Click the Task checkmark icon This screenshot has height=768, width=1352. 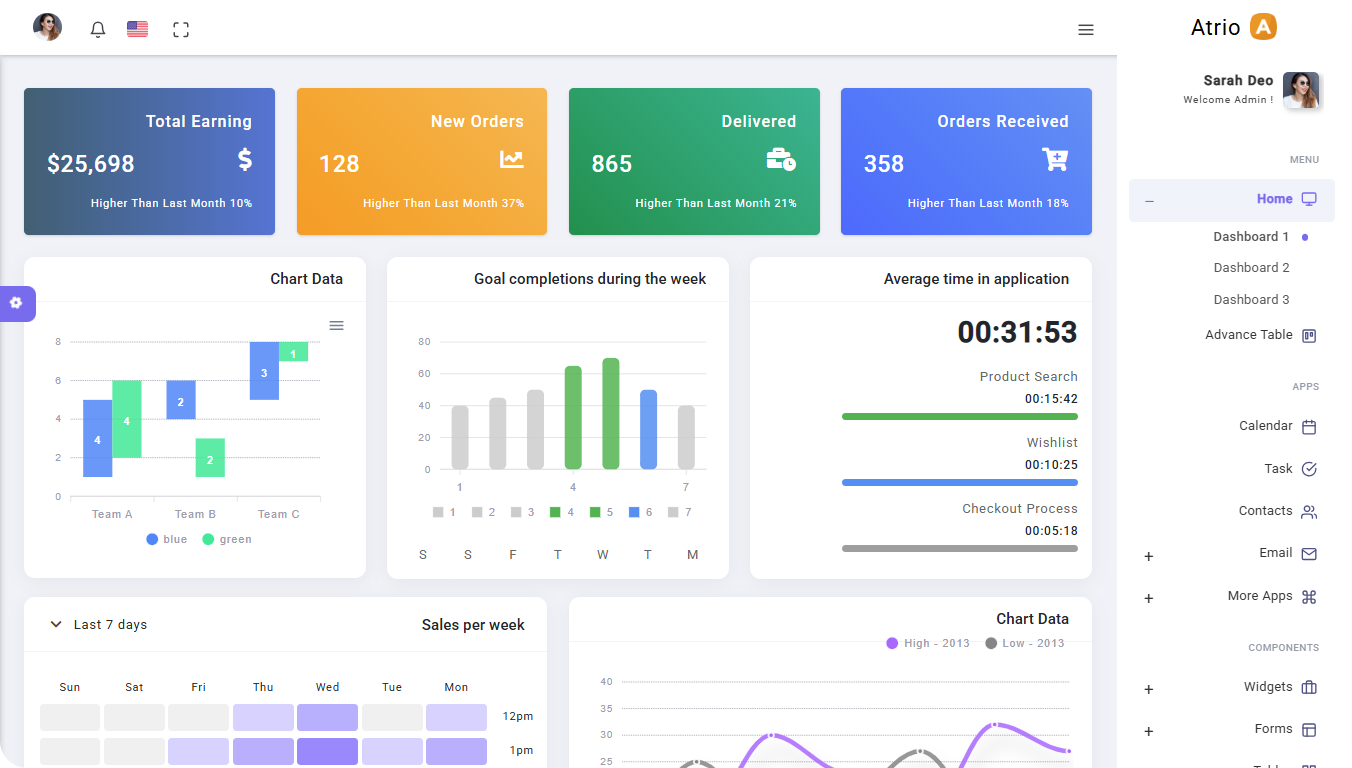click(x=1309, y=469)
